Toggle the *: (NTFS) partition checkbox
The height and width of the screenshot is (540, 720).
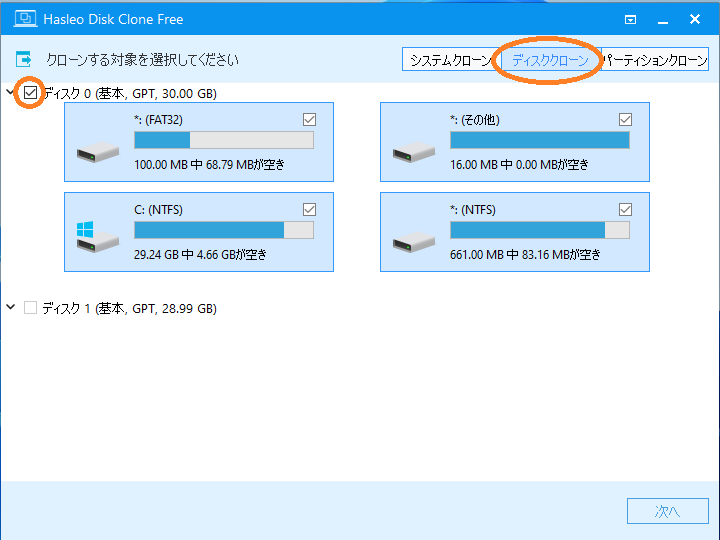tap(625, 209)
